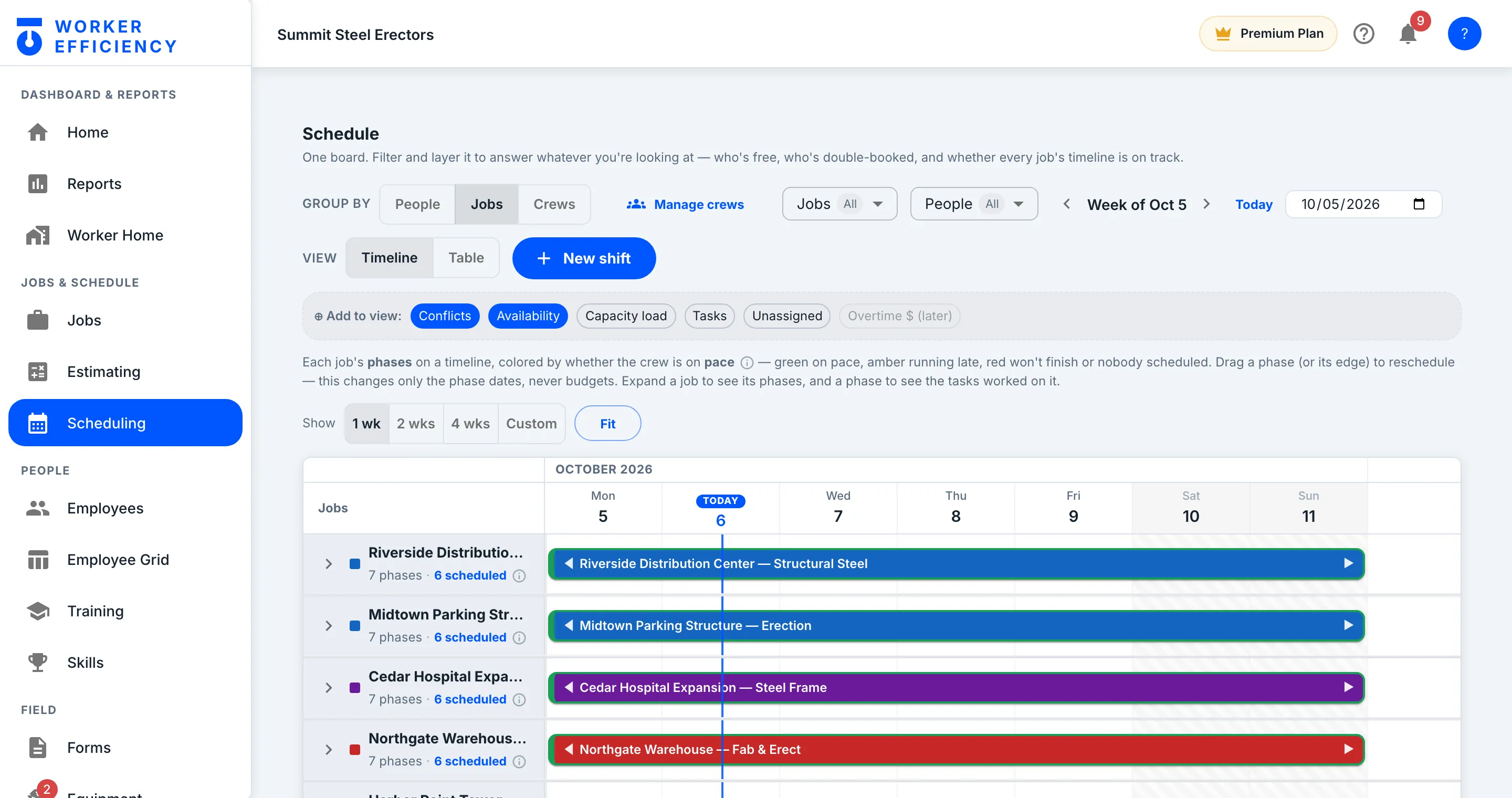Group schedule by People

(417, 204)
